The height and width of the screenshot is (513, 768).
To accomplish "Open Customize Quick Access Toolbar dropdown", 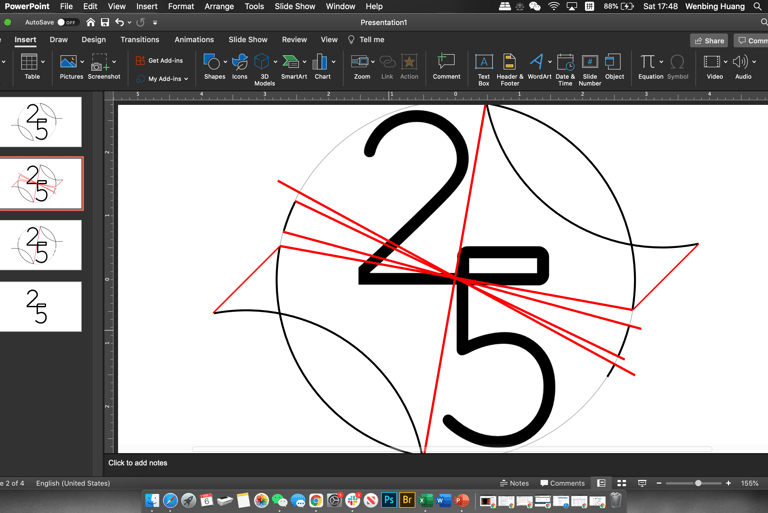I will click(155, 23).
